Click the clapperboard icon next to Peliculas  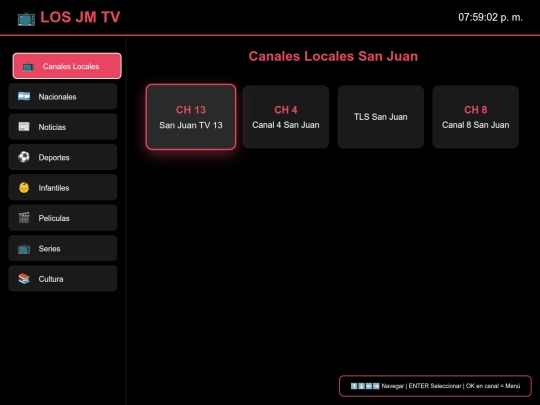tap(24, 218)
